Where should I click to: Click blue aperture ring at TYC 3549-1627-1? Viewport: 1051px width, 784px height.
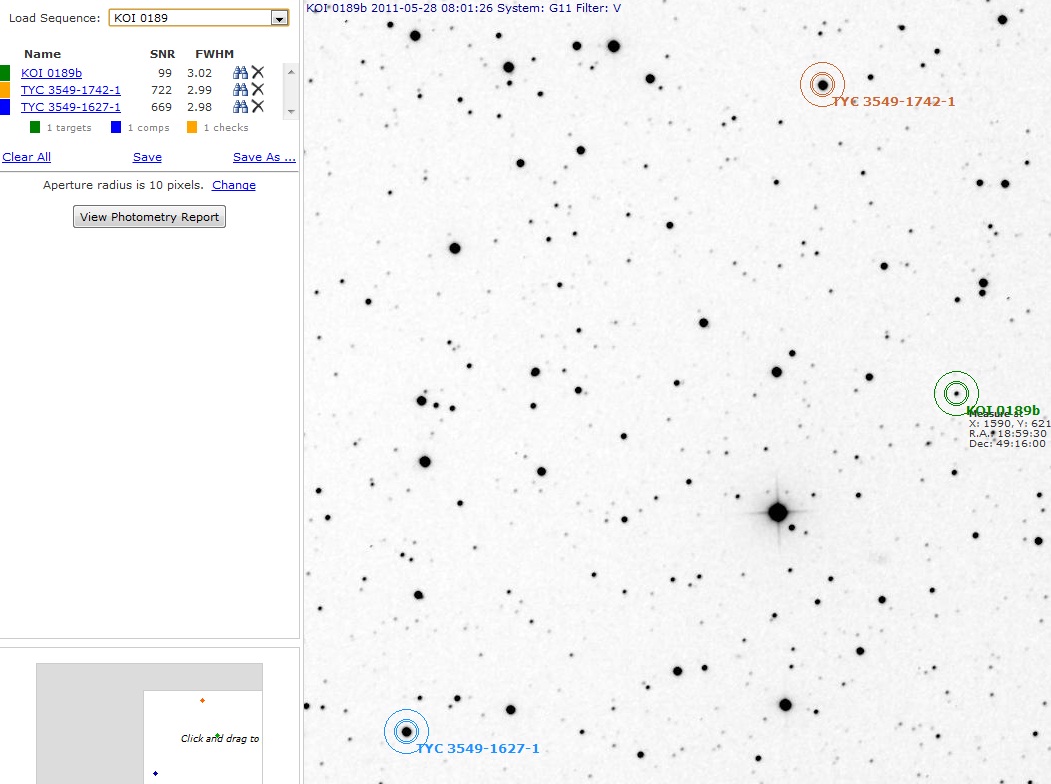[x=406, y=732]
